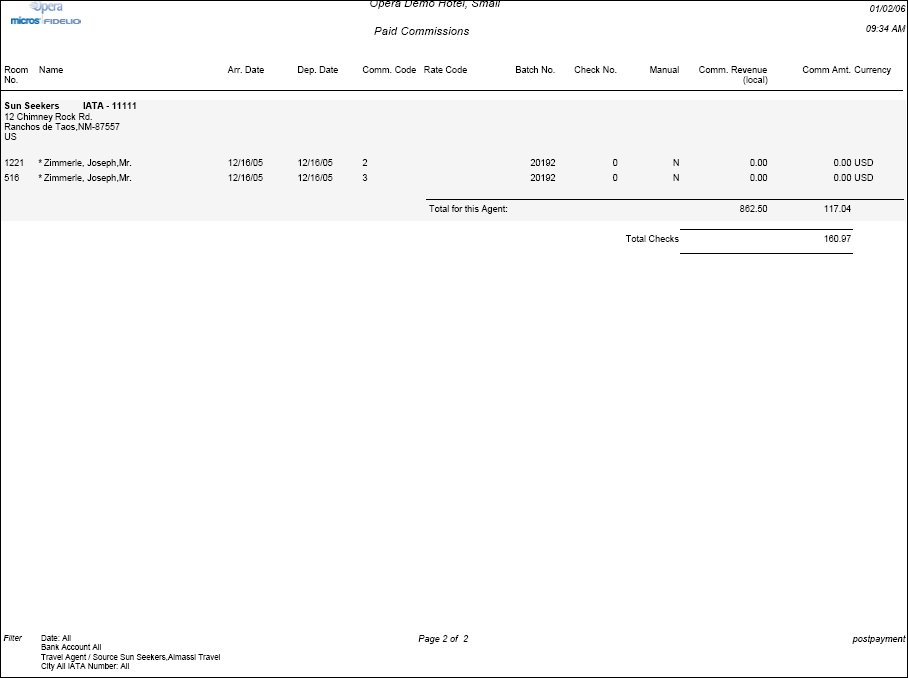Click the Ranchos de Taos,NM-87557 line
The image size is (908, 678).
tap(62, 126)
